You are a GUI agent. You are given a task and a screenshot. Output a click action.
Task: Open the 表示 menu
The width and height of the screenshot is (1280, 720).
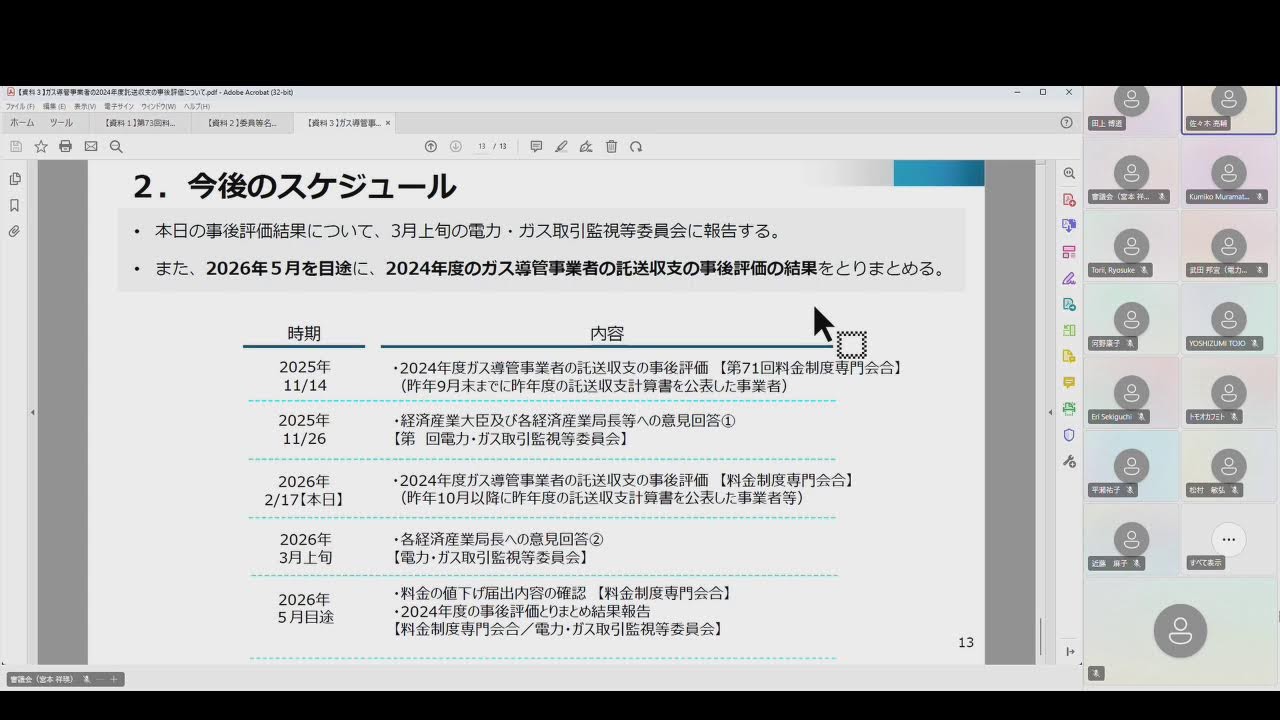[x=85, y=106]
